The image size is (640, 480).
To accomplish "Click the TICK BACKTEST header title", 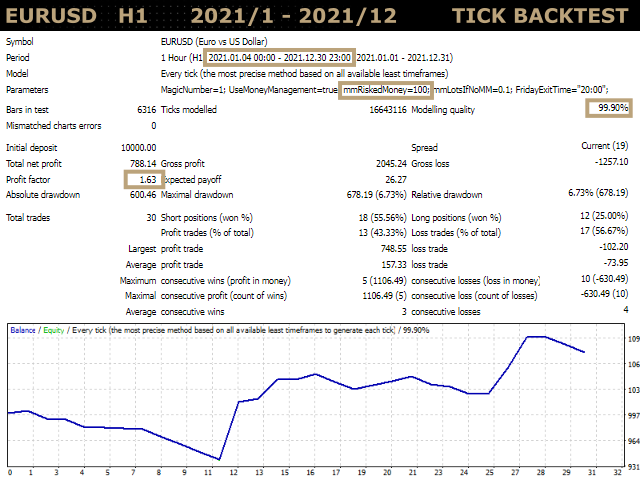I will pyautogui.click(x=540, y=16).
